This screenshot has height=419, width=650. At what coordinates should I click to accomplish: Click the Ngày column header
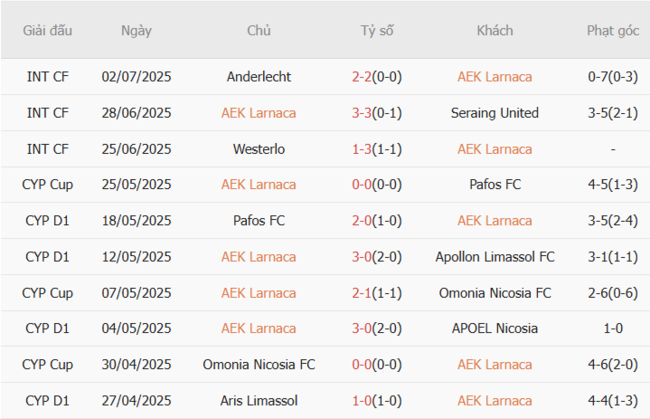pos(136,31)
